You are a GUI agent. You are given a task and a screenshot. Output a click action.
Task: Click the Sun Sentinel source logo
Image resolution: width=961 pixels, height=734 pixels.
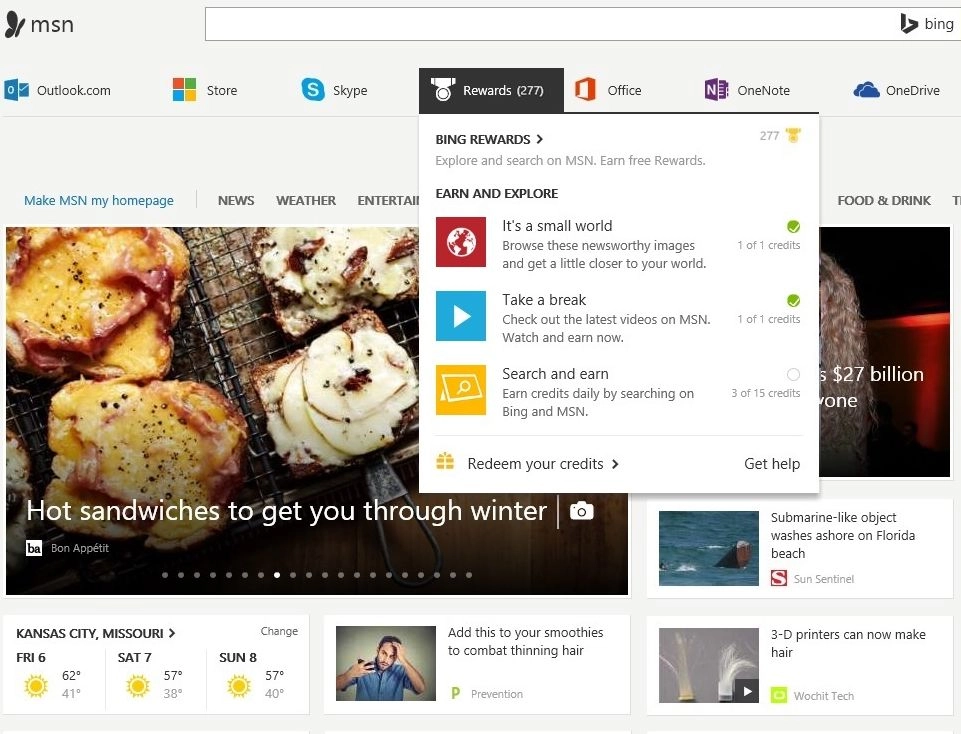click(779, 578)
